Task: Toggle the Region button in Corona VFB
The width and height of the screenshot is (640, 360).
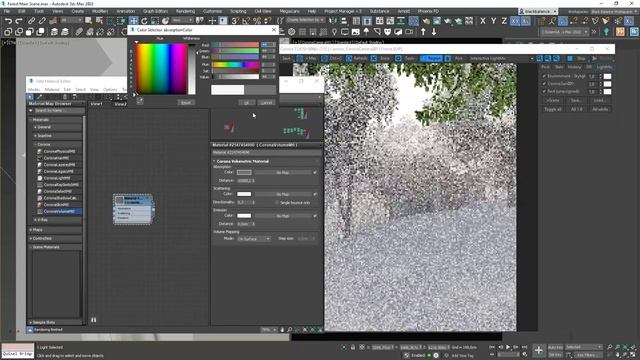Action: (431, 58)
